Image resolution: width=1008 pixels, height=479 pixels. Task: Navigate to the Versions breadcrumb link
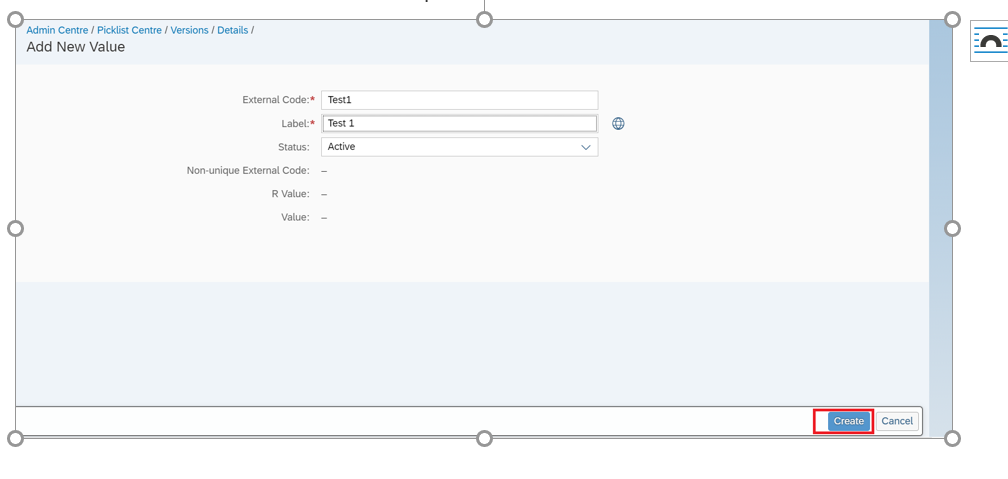(x=190, y=30)
